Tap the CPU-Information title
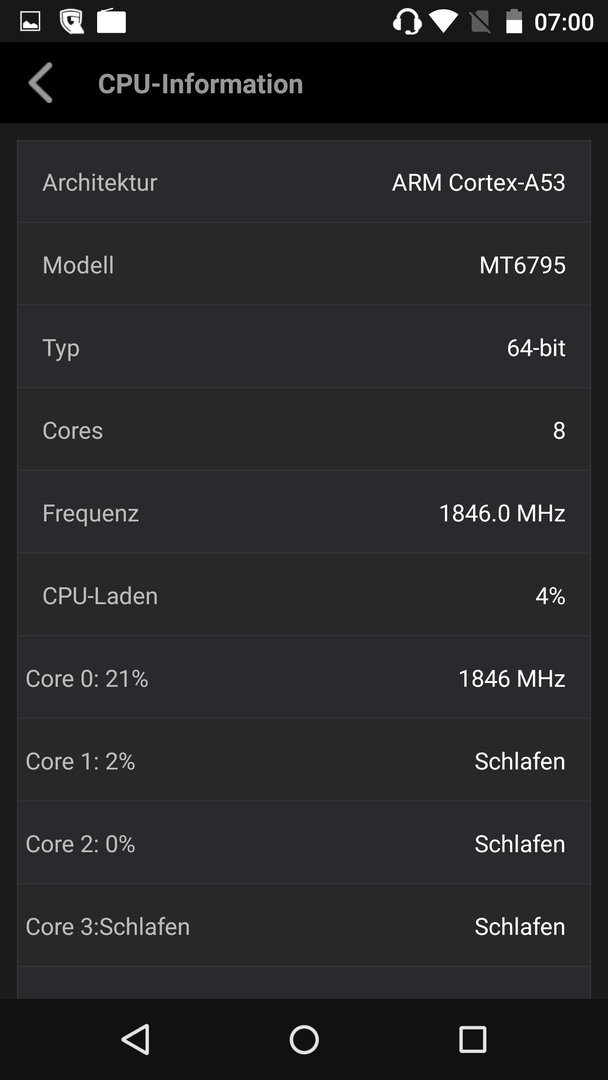The image size is (608, 1080). click(200, 84)
